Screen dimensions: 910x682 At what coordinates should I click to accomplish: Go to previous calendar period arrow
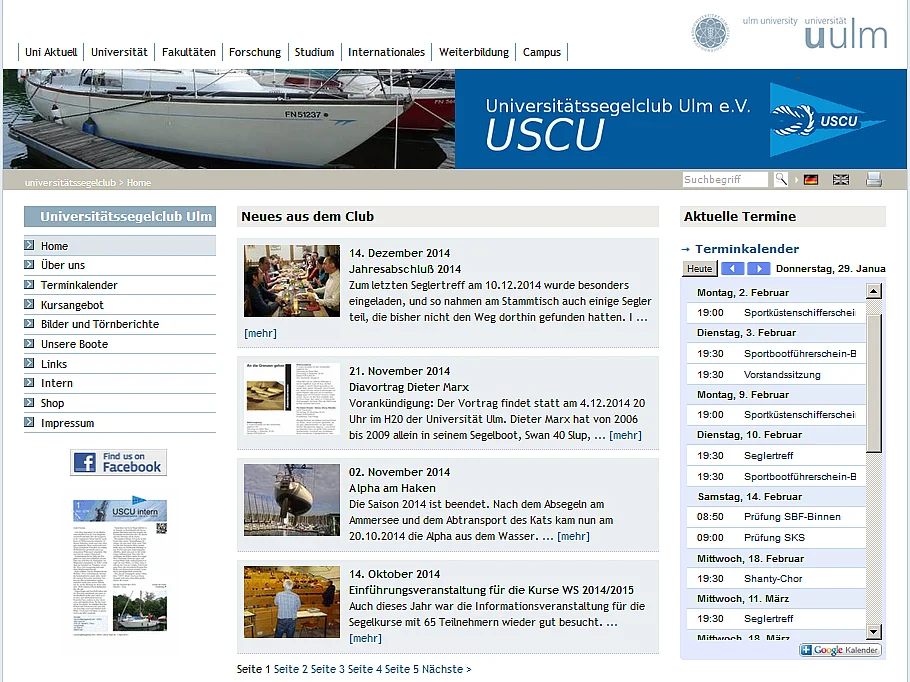[x=732, y=268]
